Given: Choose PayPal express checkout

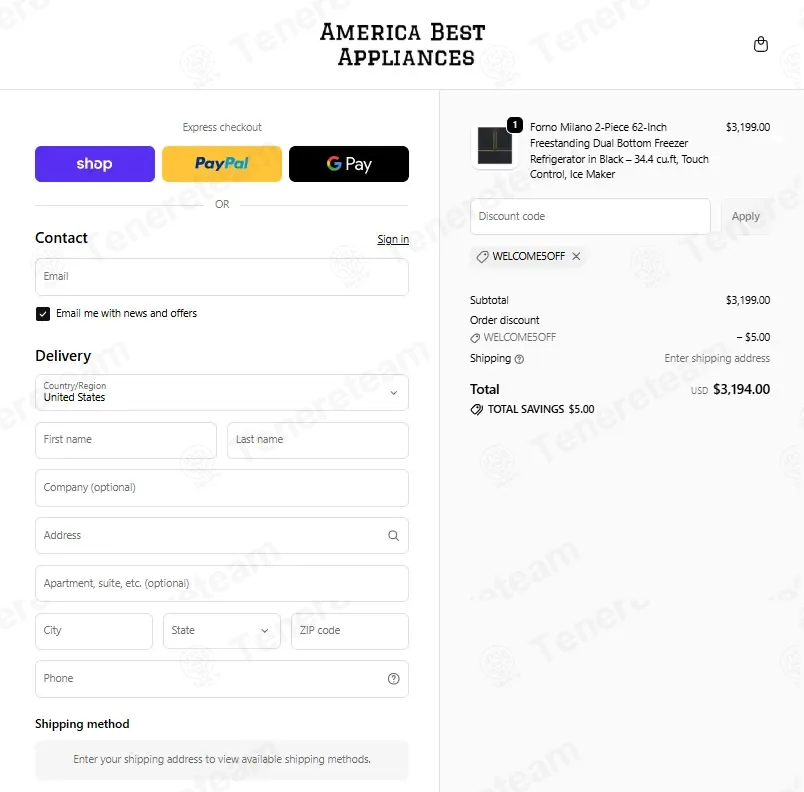Looking at the screenshot, I should [222, 164].
